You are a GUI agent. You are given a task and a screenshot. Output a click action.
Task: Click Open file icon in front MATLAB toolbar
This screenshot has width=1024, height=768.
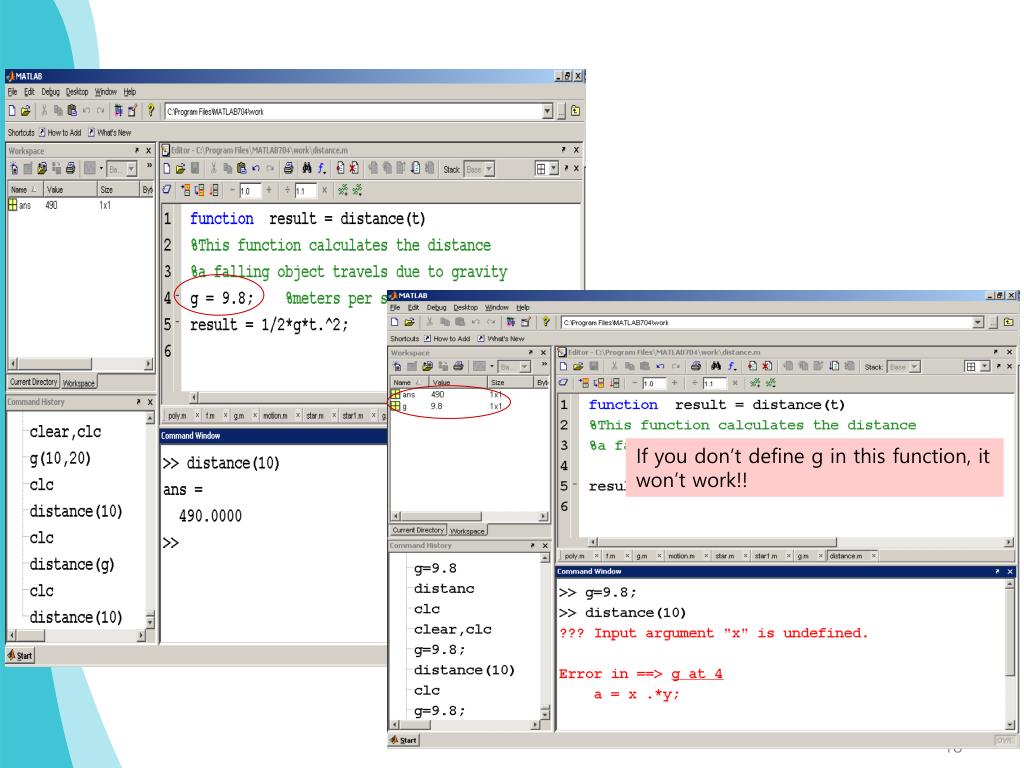(409, 322)
